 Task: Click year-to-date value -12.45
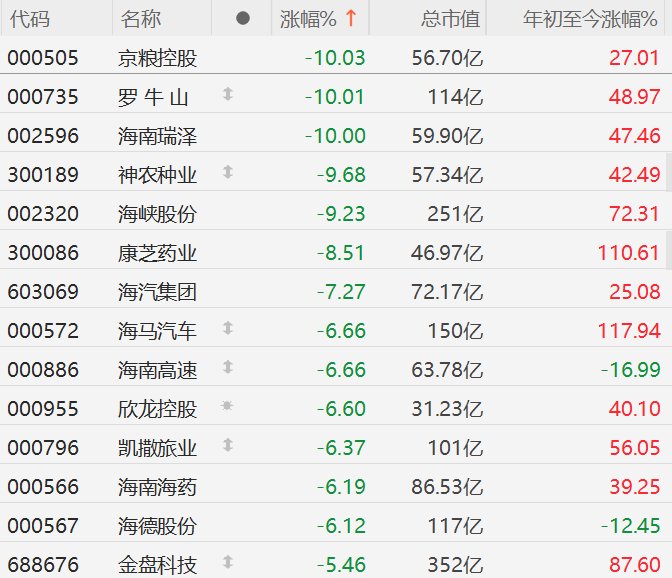(630, 526)
